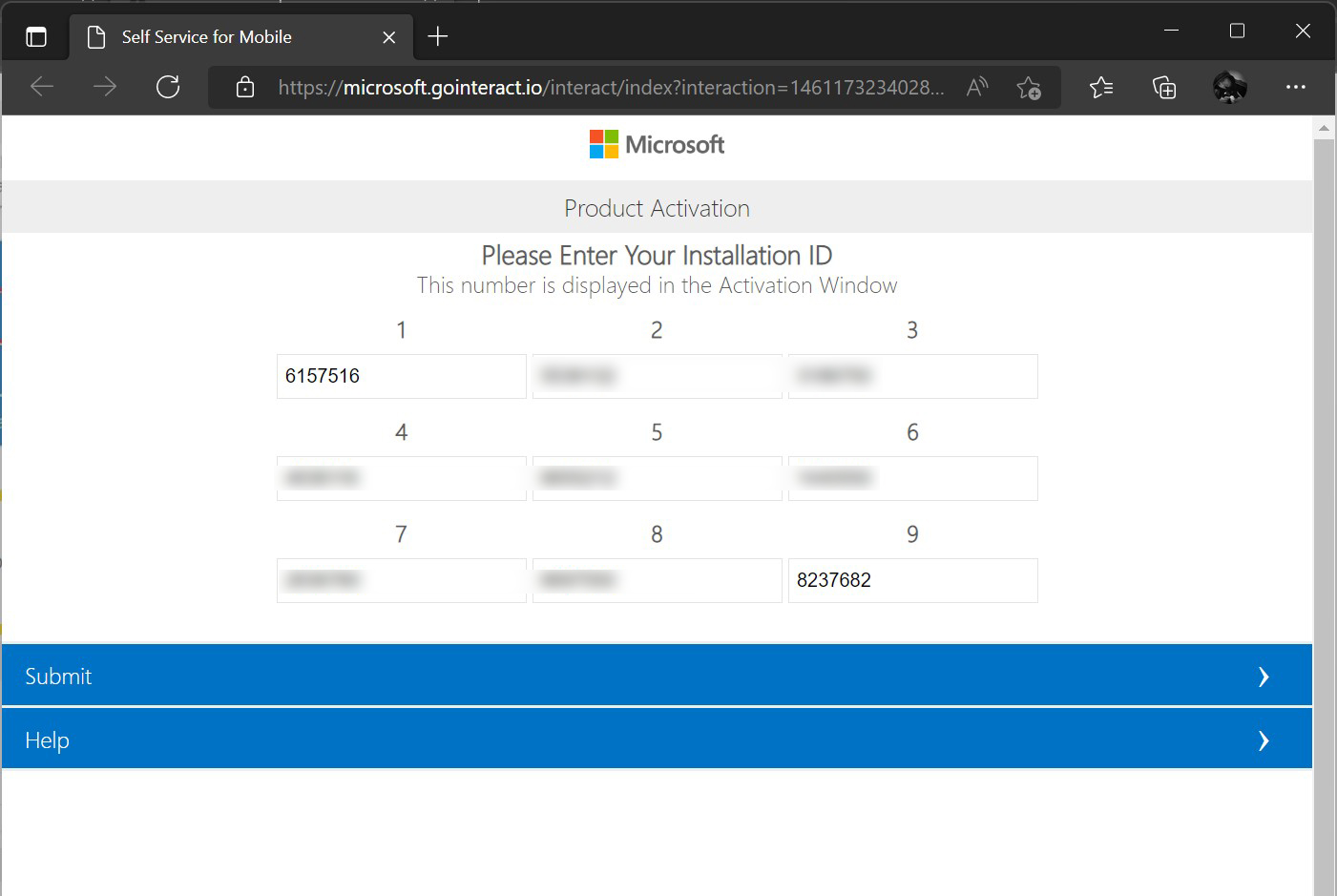Open the browser profile avatar
1337x896 pixels.
tap(1229, 88)
